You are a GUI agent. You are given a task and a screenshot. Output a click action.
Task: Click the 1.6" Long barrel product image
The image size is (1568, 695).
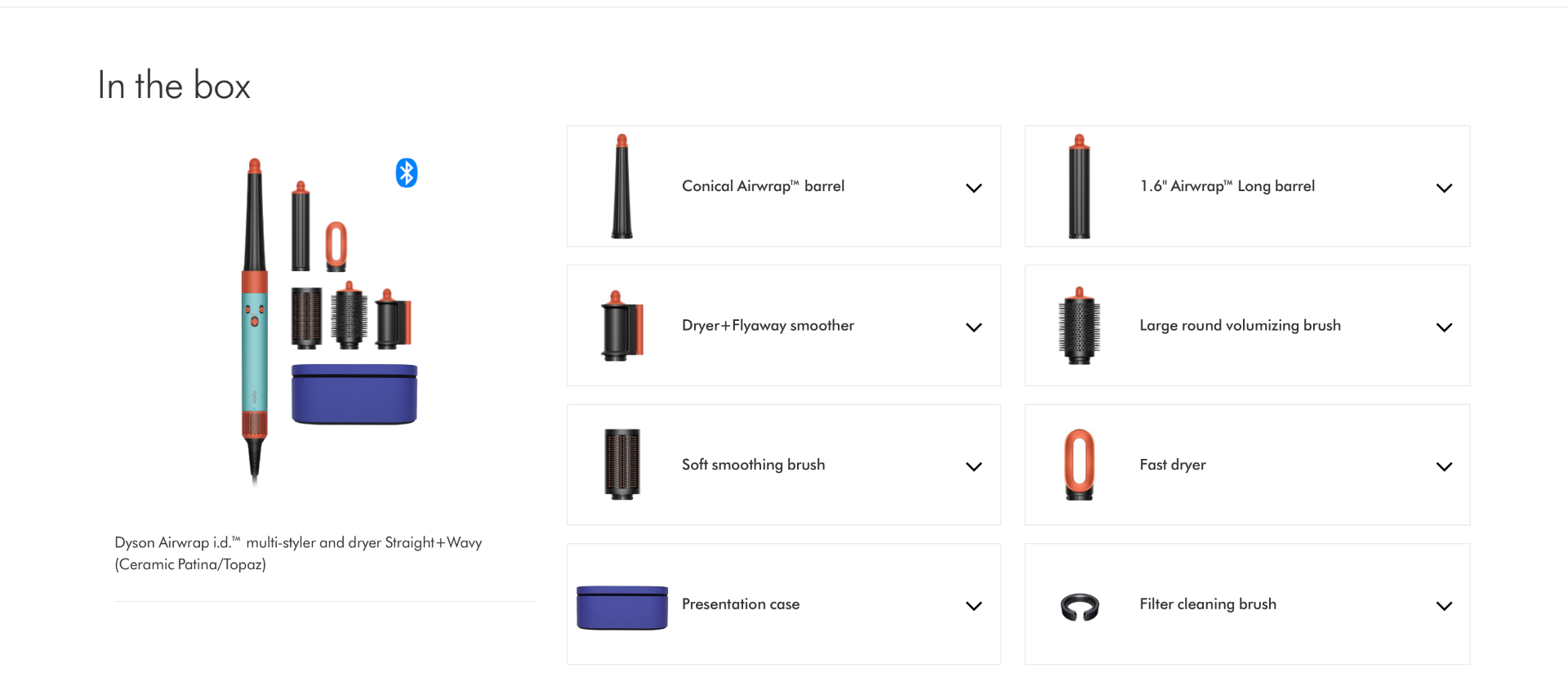click(x=1080, y=186)
